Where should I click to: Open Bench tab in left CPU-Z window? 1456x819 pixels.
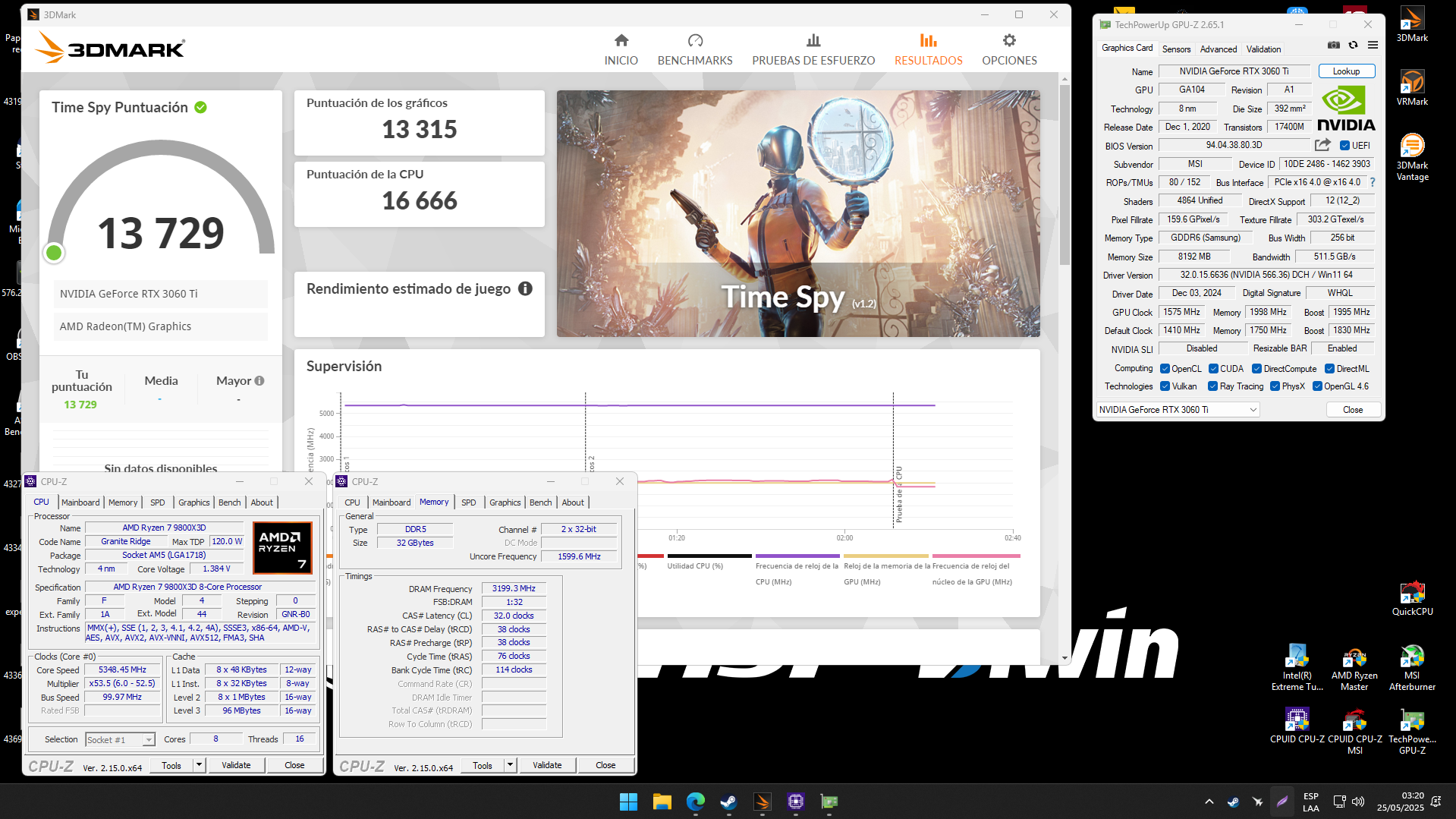pos(229,502)
